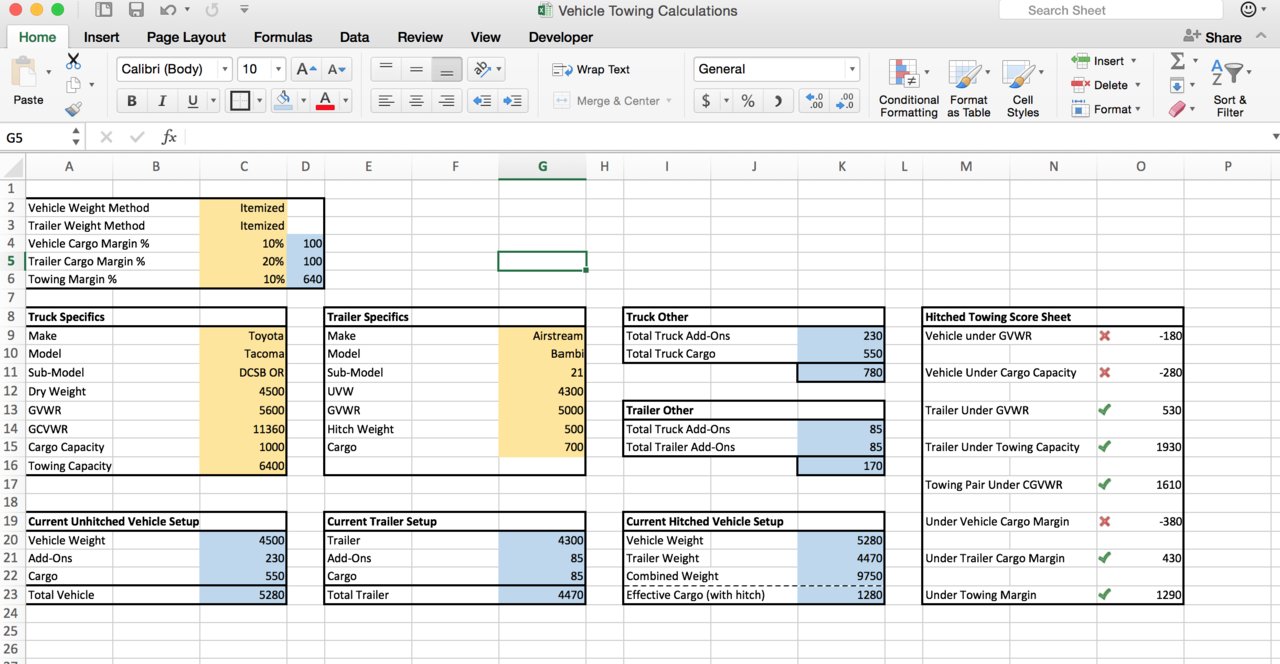Expand the borders dropdown arrow
The height and width of the screenshot is (664, 1280).
point(260,101)
